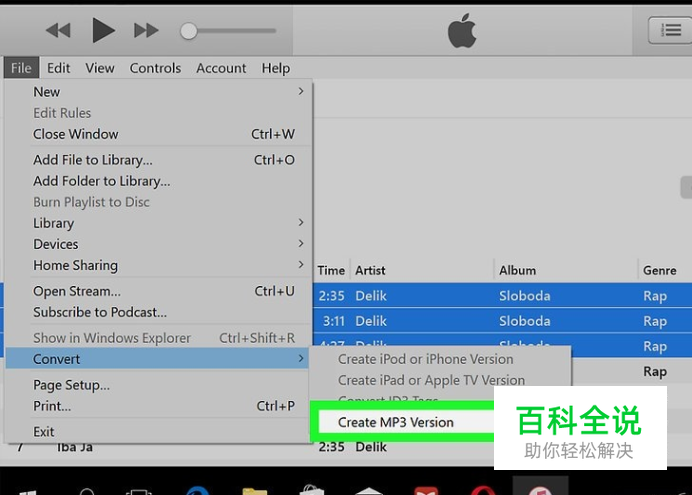Expand the Library submenu

158,223
